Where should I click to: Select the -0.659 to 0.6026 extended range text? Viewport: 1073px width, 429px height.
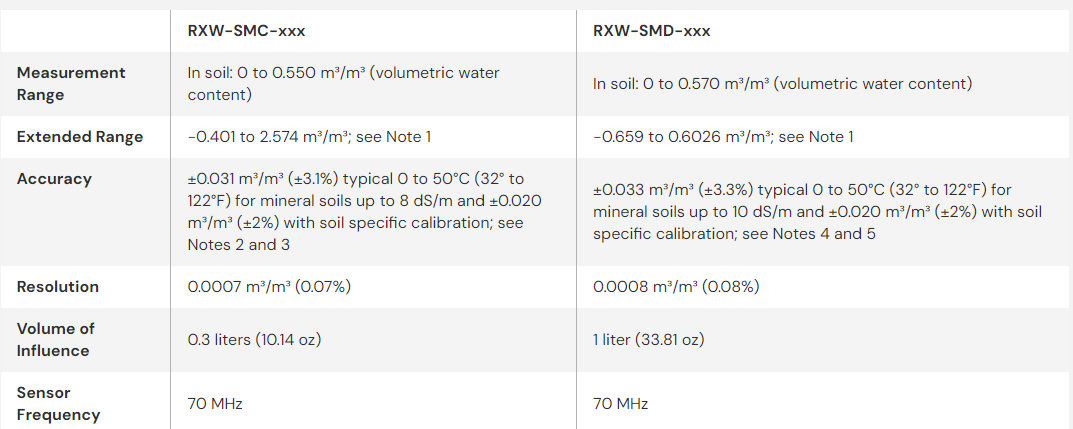coord(723,137)
